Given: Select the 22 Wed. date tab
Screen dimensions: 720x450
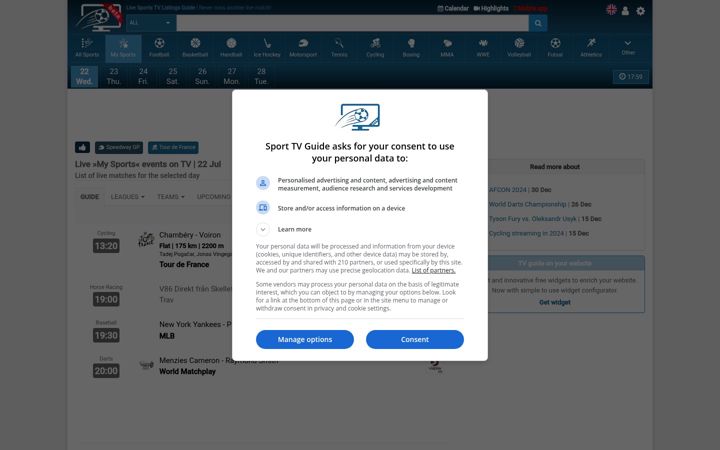Looking at the screenshot, I should click(x=84, y=76).
